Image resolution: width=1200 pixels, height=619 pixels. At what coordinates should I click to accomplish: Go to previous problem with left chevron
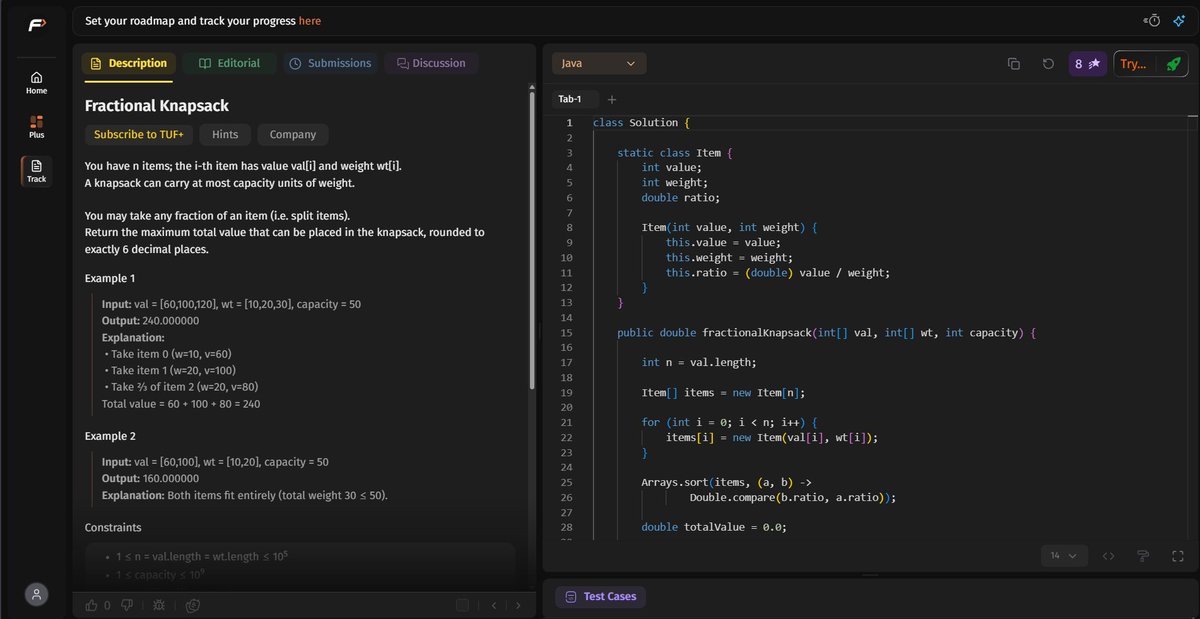[x=493, y=605]
